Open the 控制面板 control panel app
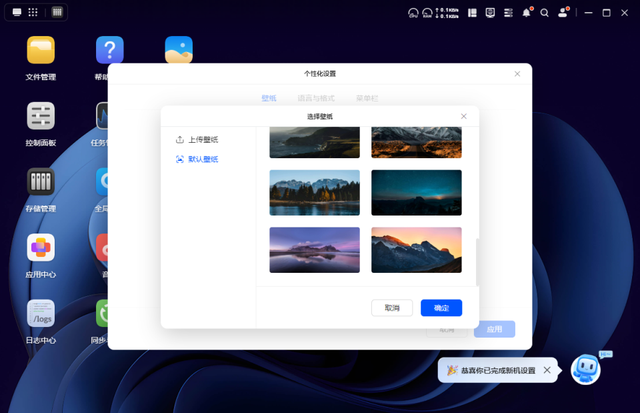The image size is (640, 413). click(x=41, y=116)
